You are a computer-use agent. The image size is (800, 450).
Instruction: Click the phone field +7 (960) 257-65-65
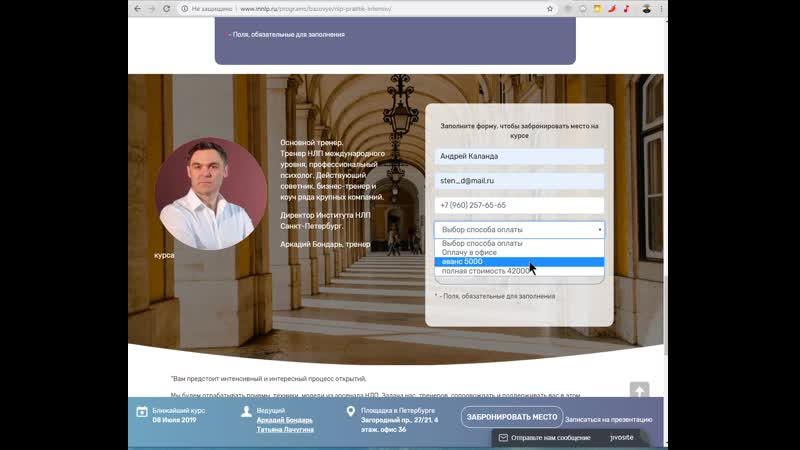[519, 205]
